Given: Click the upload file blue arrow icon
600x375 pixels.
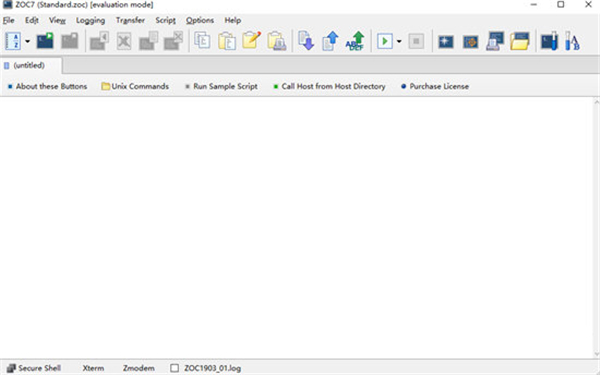Looking at the screenshot, I should [x=330, y=41].
